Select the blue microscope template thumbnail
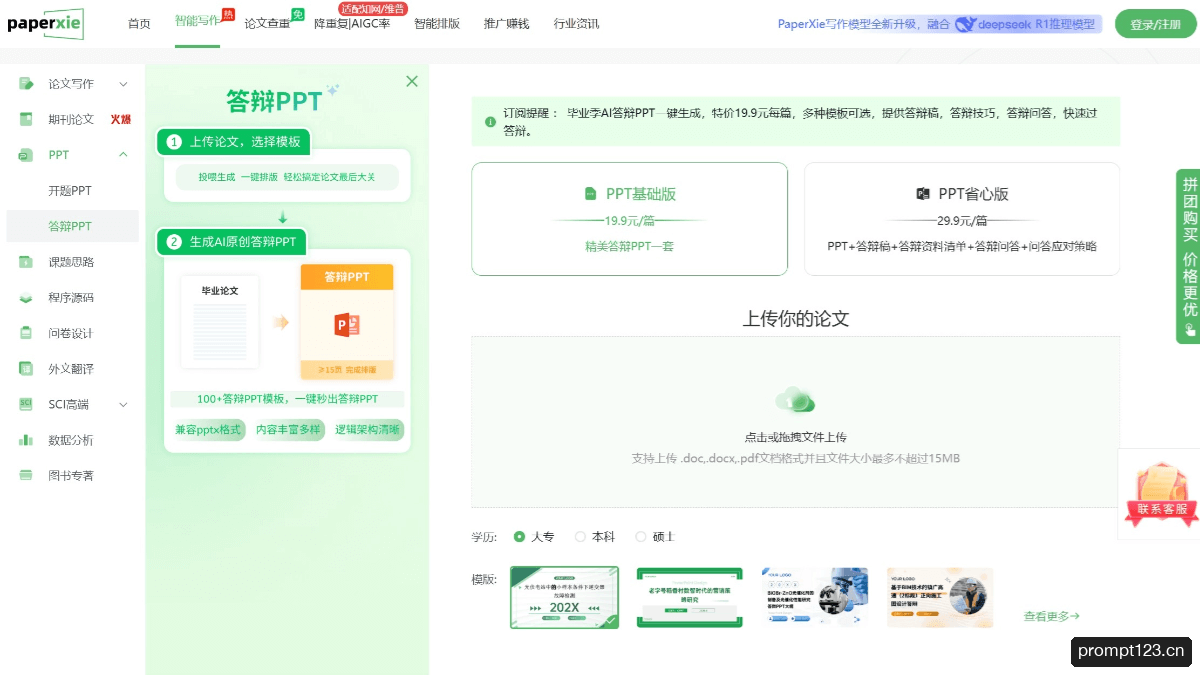The height and width of the screenshot is (675, 1200). 815,598
